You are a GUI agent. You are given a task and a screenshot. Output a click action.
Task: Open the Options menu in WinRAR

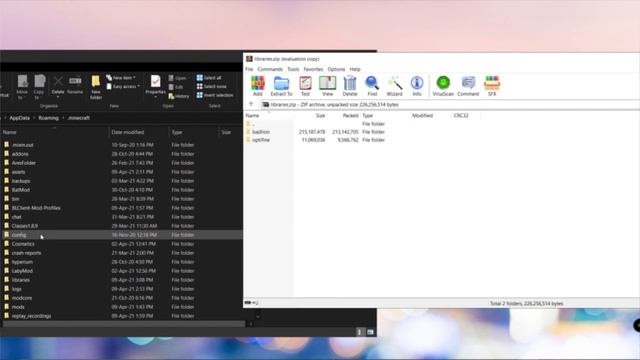336,69
